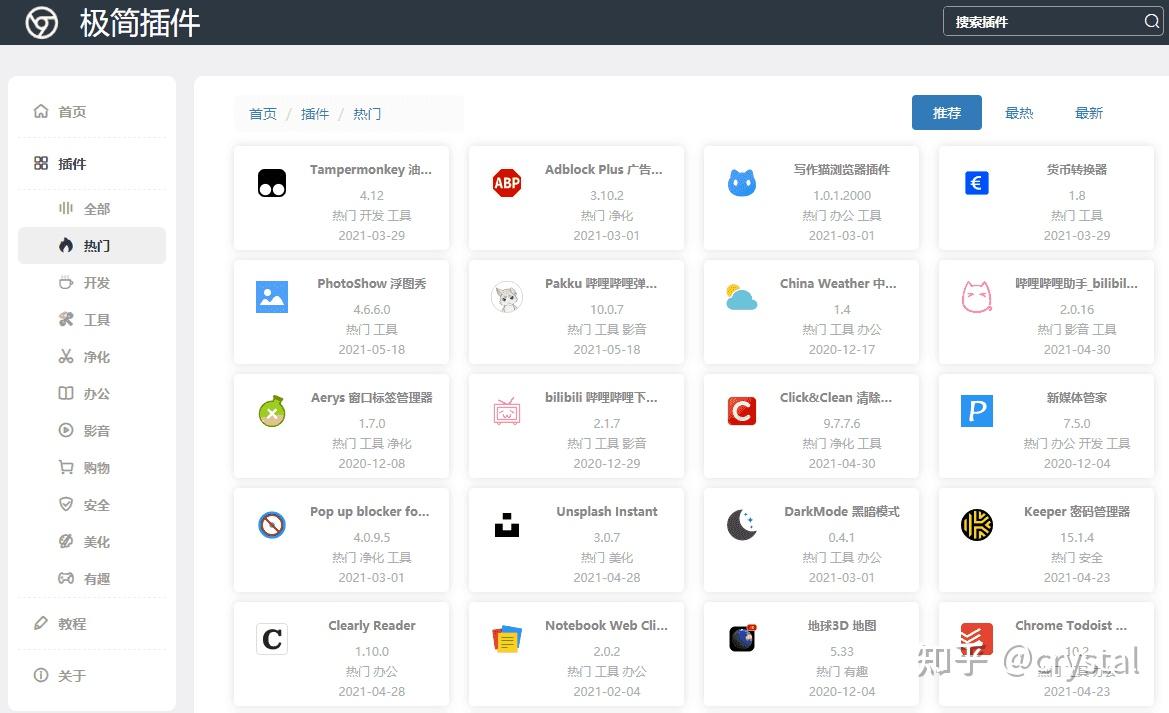Open the Clearly Reader title
This screenshot has height=713, width=1169.
(371, 626)
